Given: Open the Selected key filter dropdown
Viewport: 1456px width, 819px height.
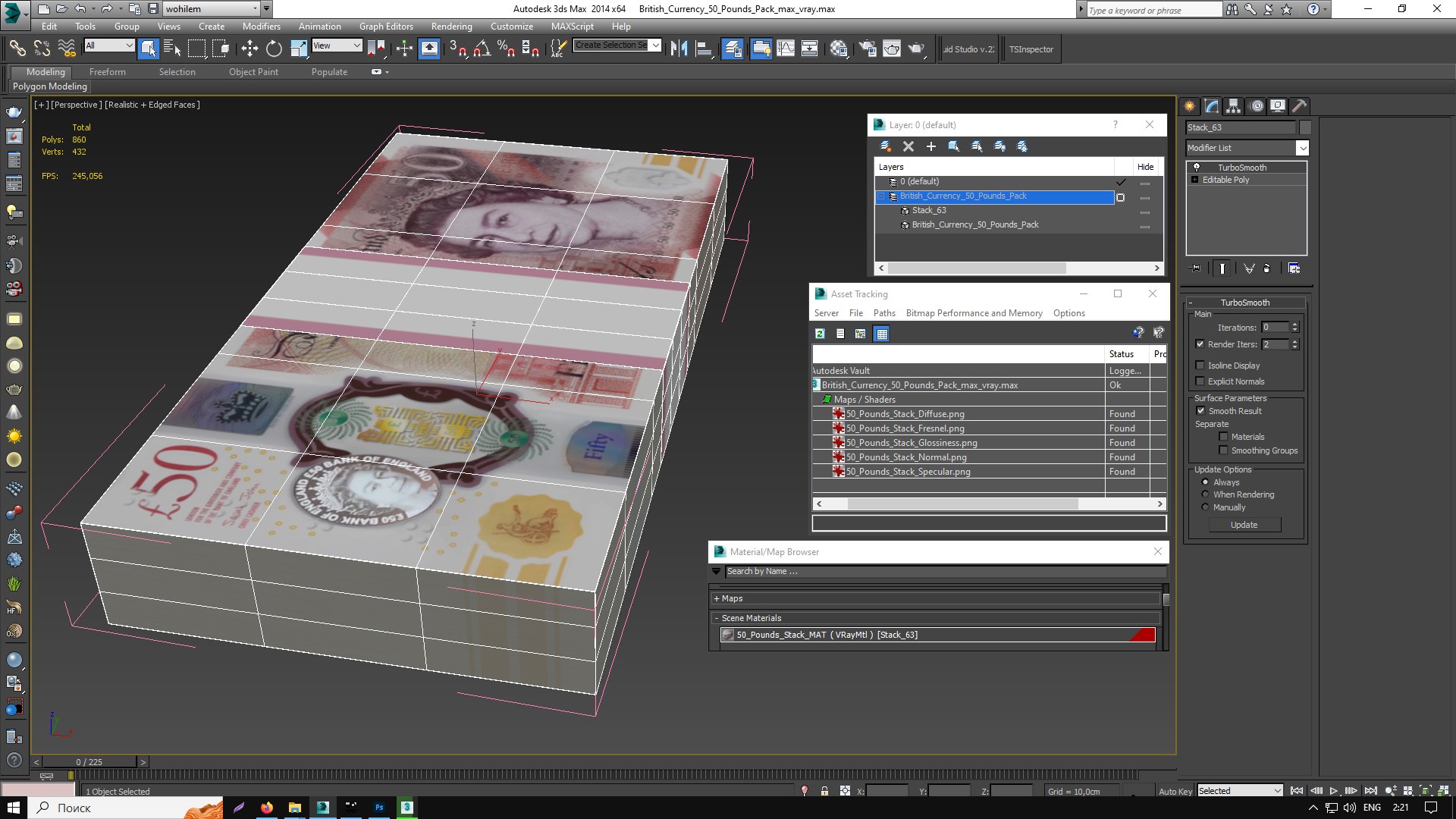Looking at the screenshot, I should pos(1240,791).
